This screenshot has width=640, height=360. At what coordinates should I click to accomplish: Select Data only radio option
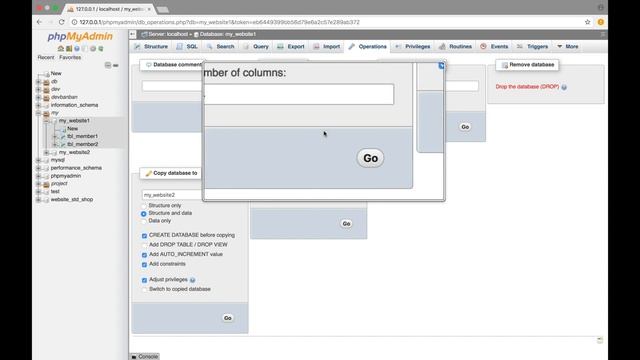[x=144, y=221]
